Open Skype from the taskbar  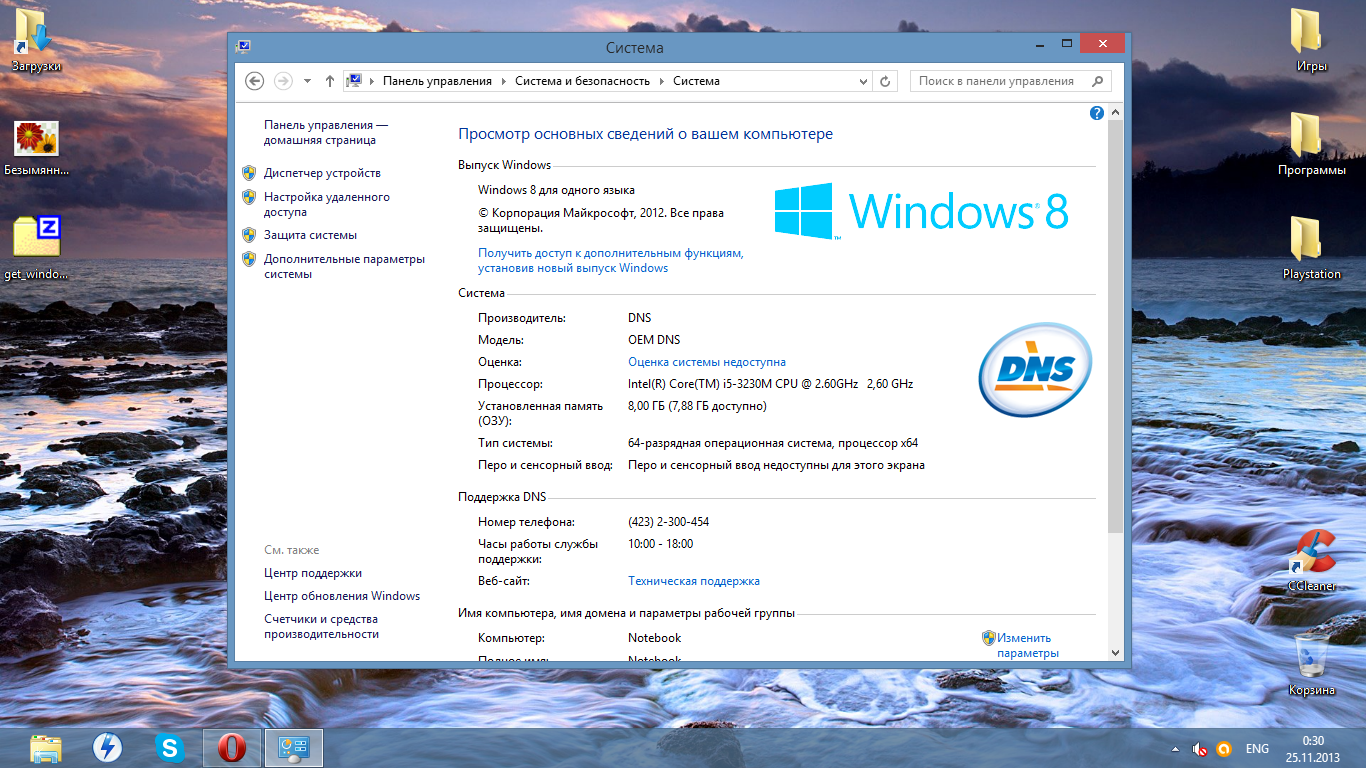[169, 748]
